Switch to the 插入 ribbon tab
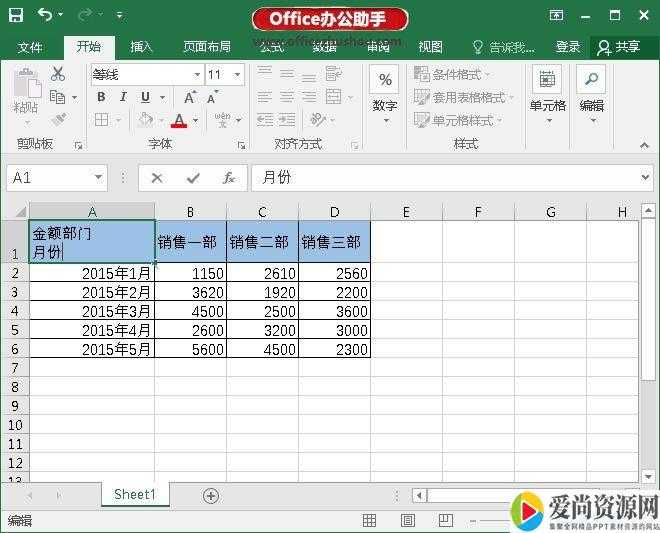660x533 pixels. 142,47
